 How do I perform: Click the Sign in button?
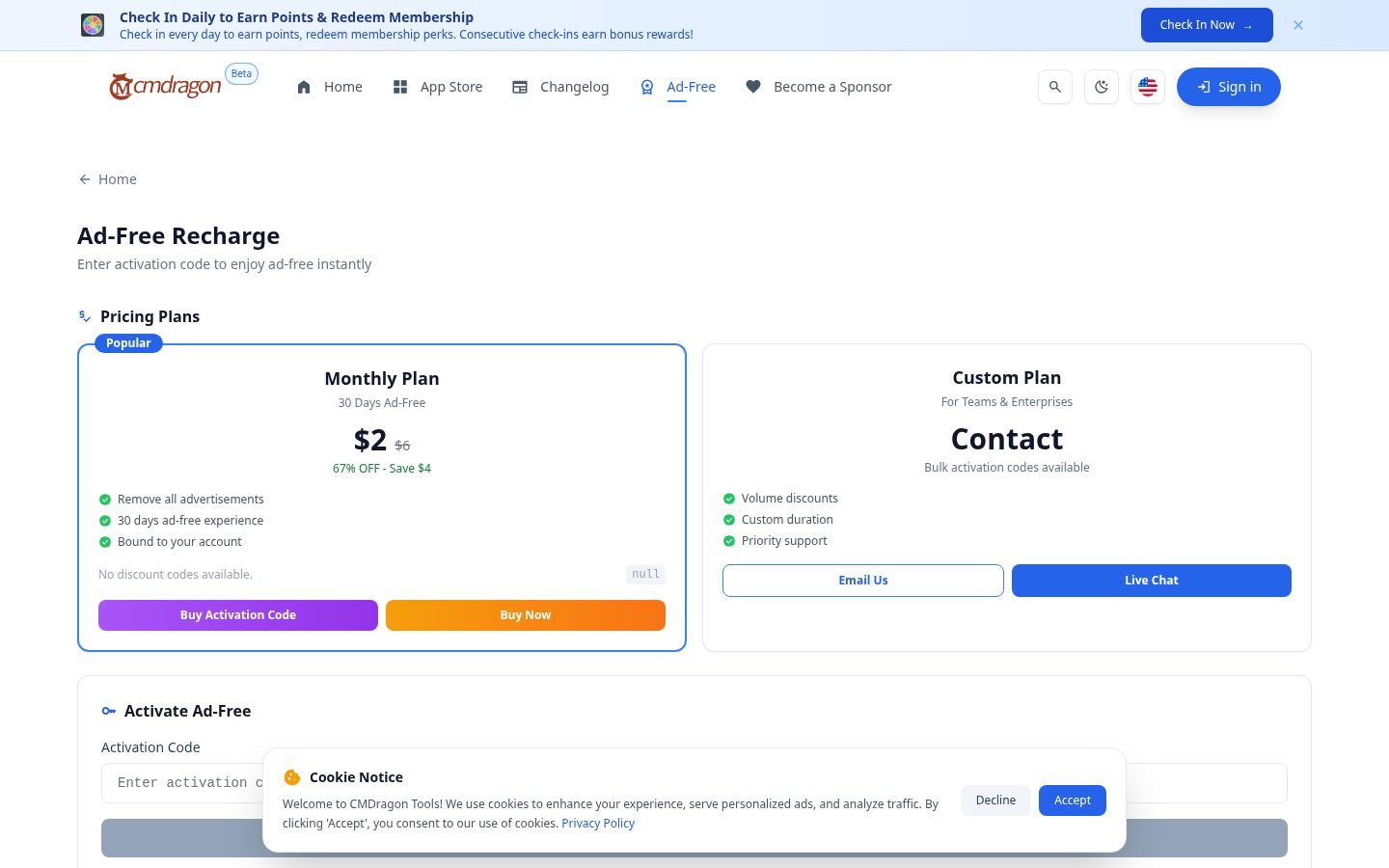click(x=1229, y=87)
